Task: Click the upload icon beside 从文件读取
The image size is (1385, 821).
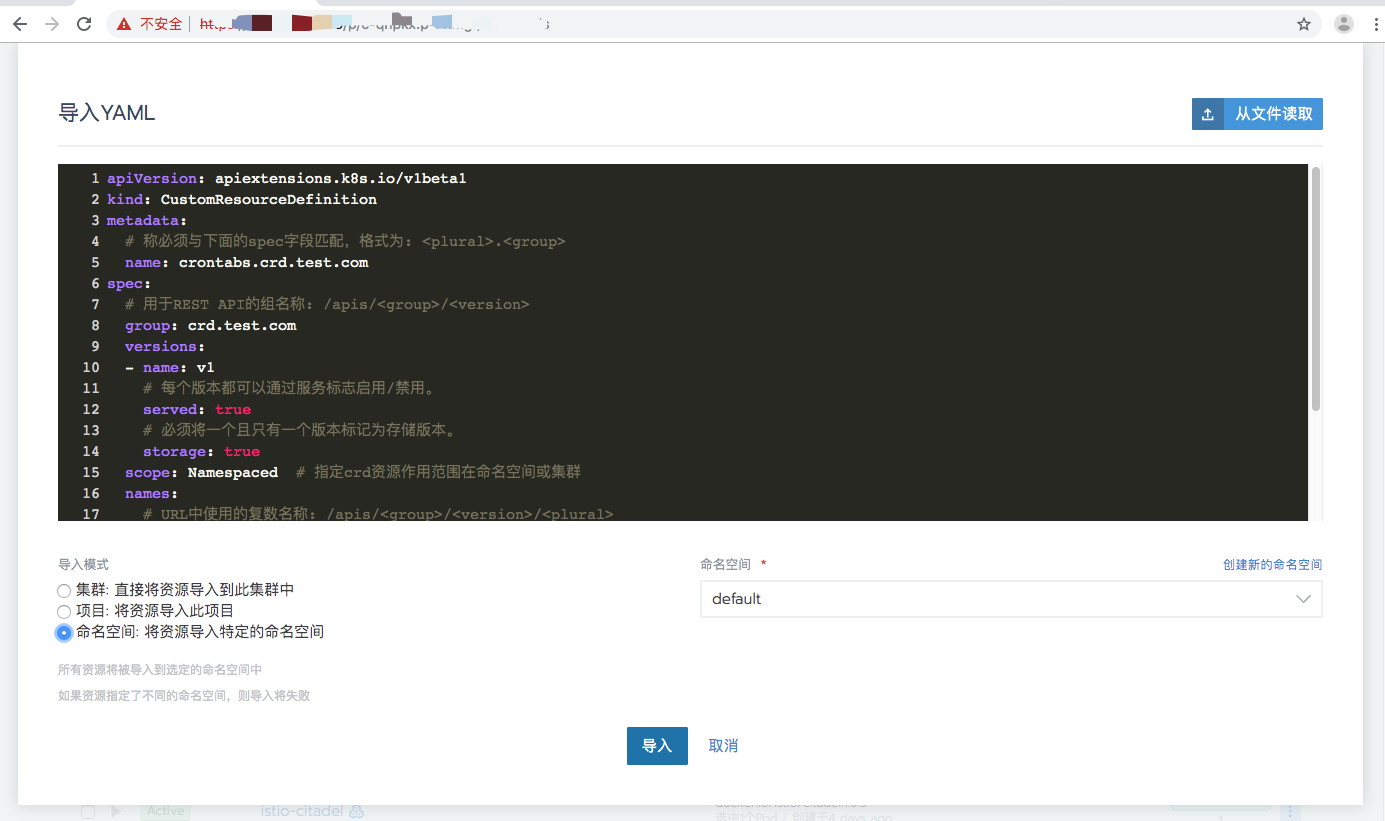Action: [1208, 114]
